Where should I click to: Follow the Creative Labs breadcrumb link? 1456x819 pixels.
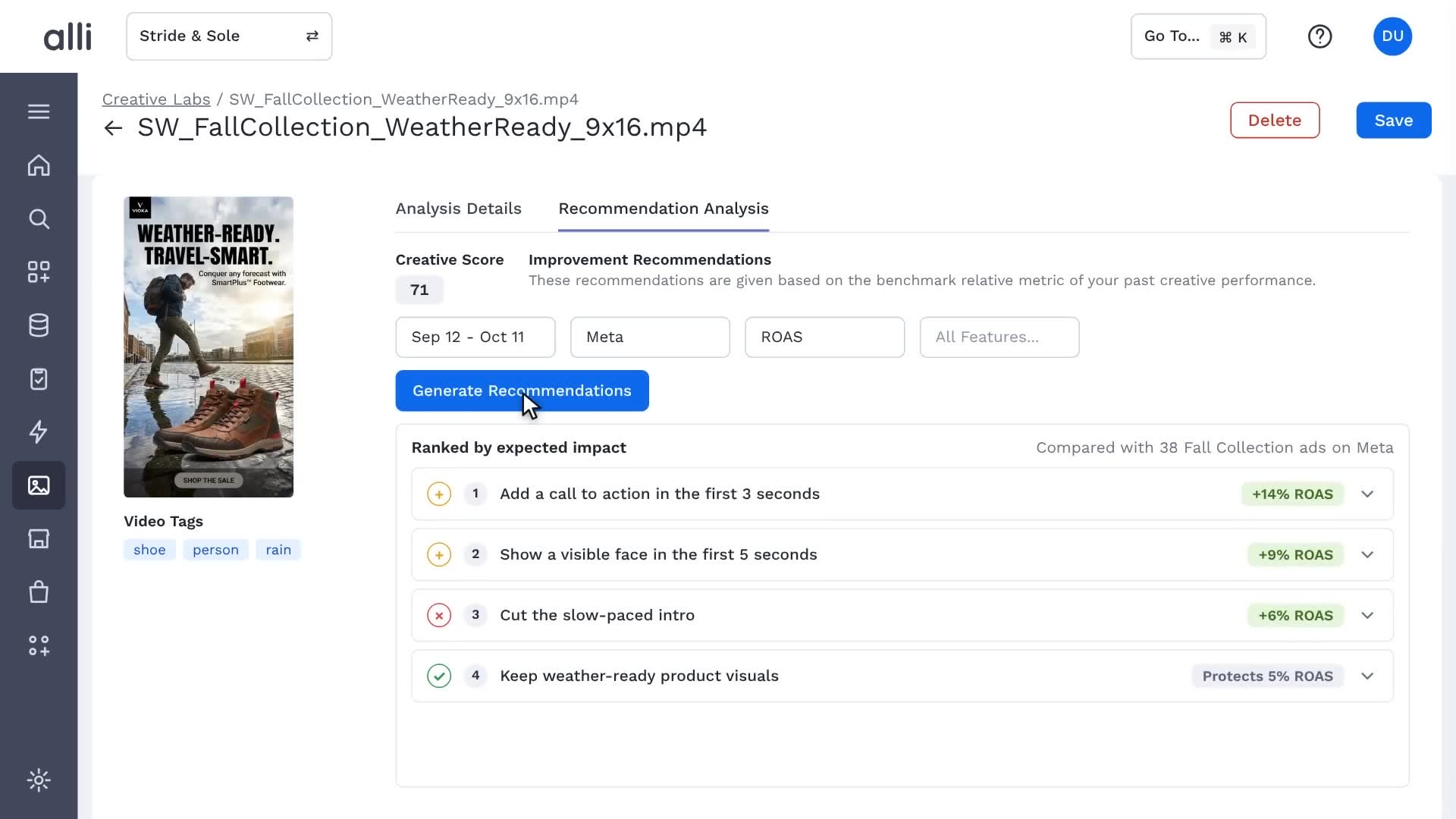pos(156,99)
